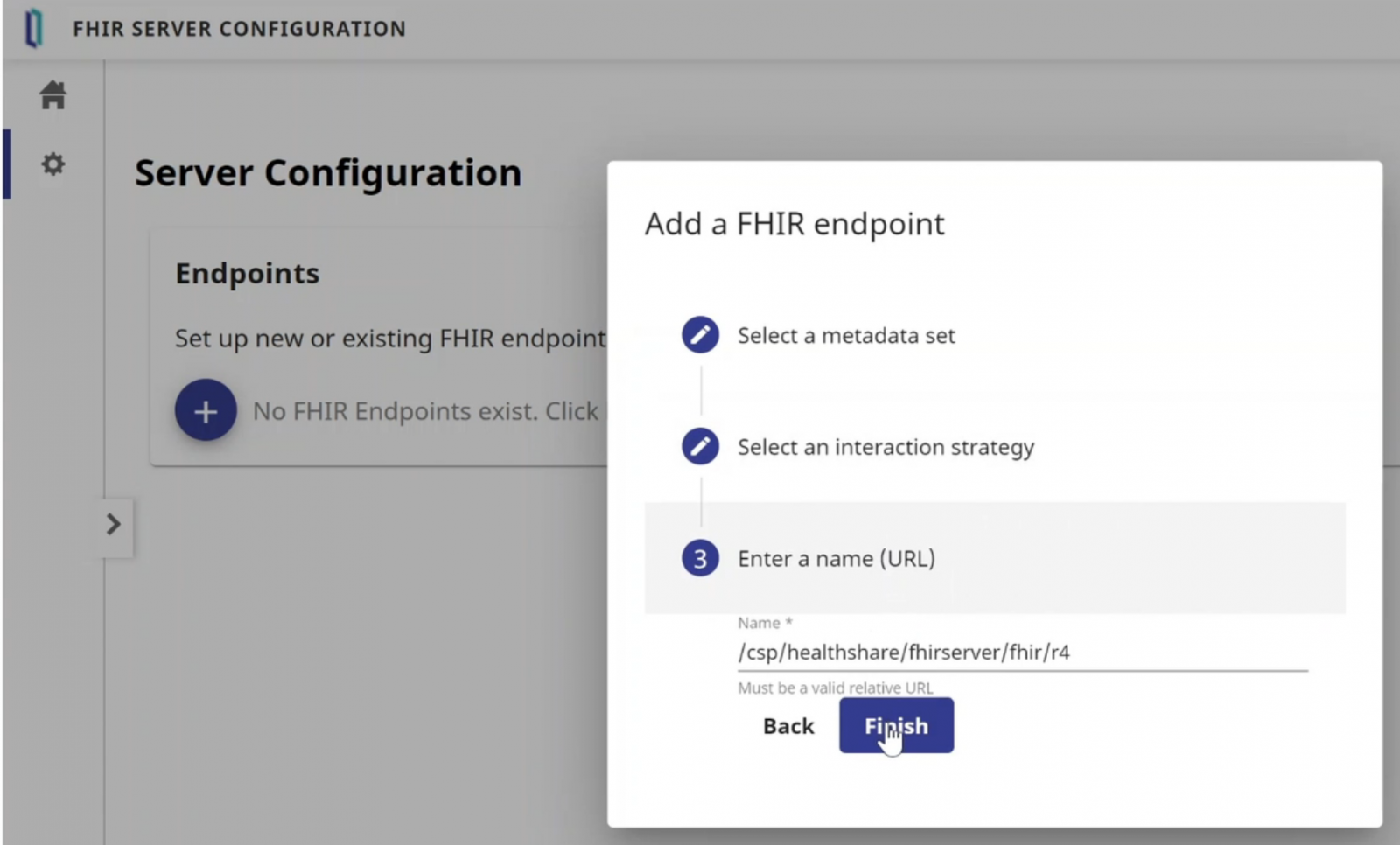Screen dimensions: 1400x845
Task: Click the "No FHIR Endpoints exist" message
Action: tap(425, 411)
